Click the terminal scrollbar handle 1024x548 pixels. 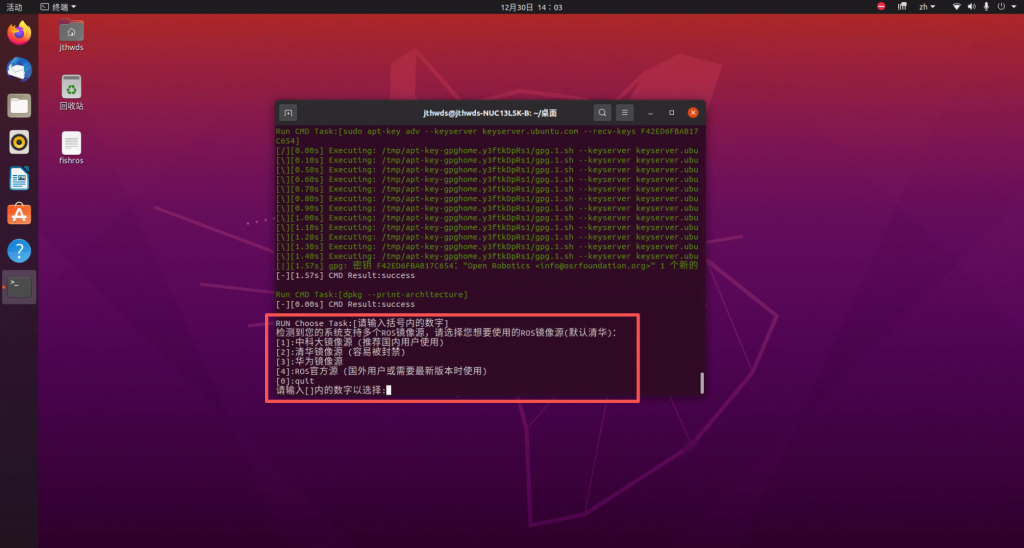click(701, 383)
